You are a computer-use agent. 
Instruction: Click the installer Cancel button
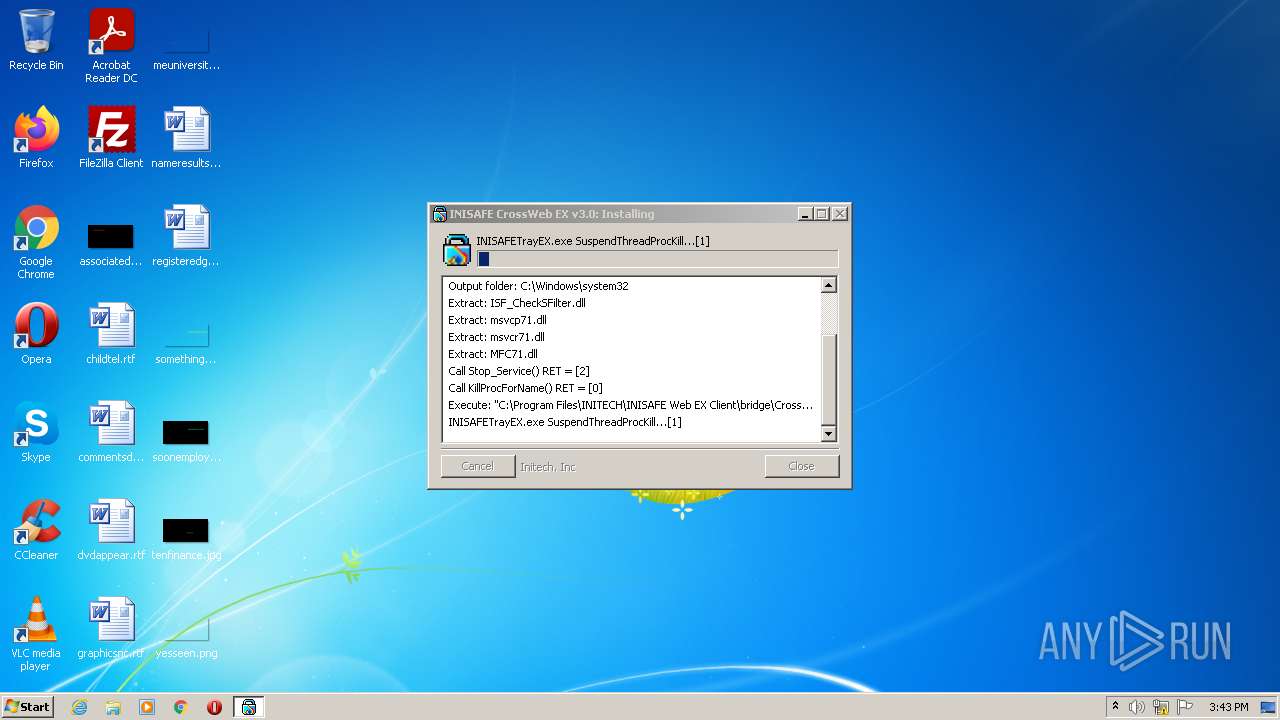[478, 466]
